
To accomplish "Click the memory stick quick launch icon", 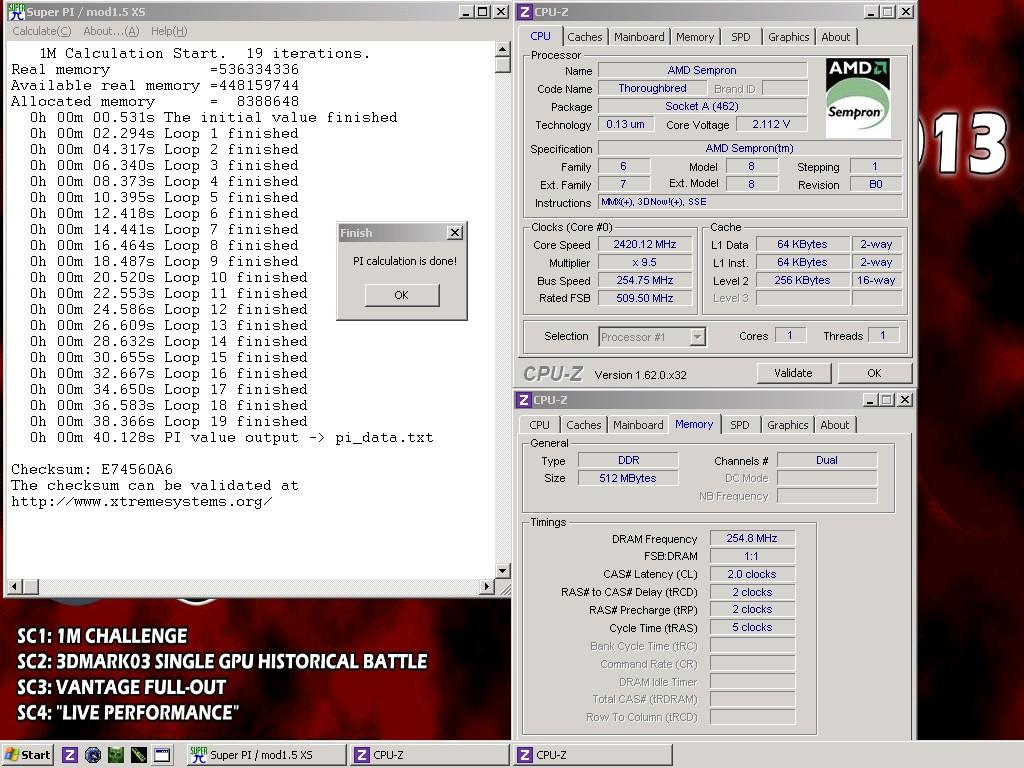I will (x=138, y=756).
